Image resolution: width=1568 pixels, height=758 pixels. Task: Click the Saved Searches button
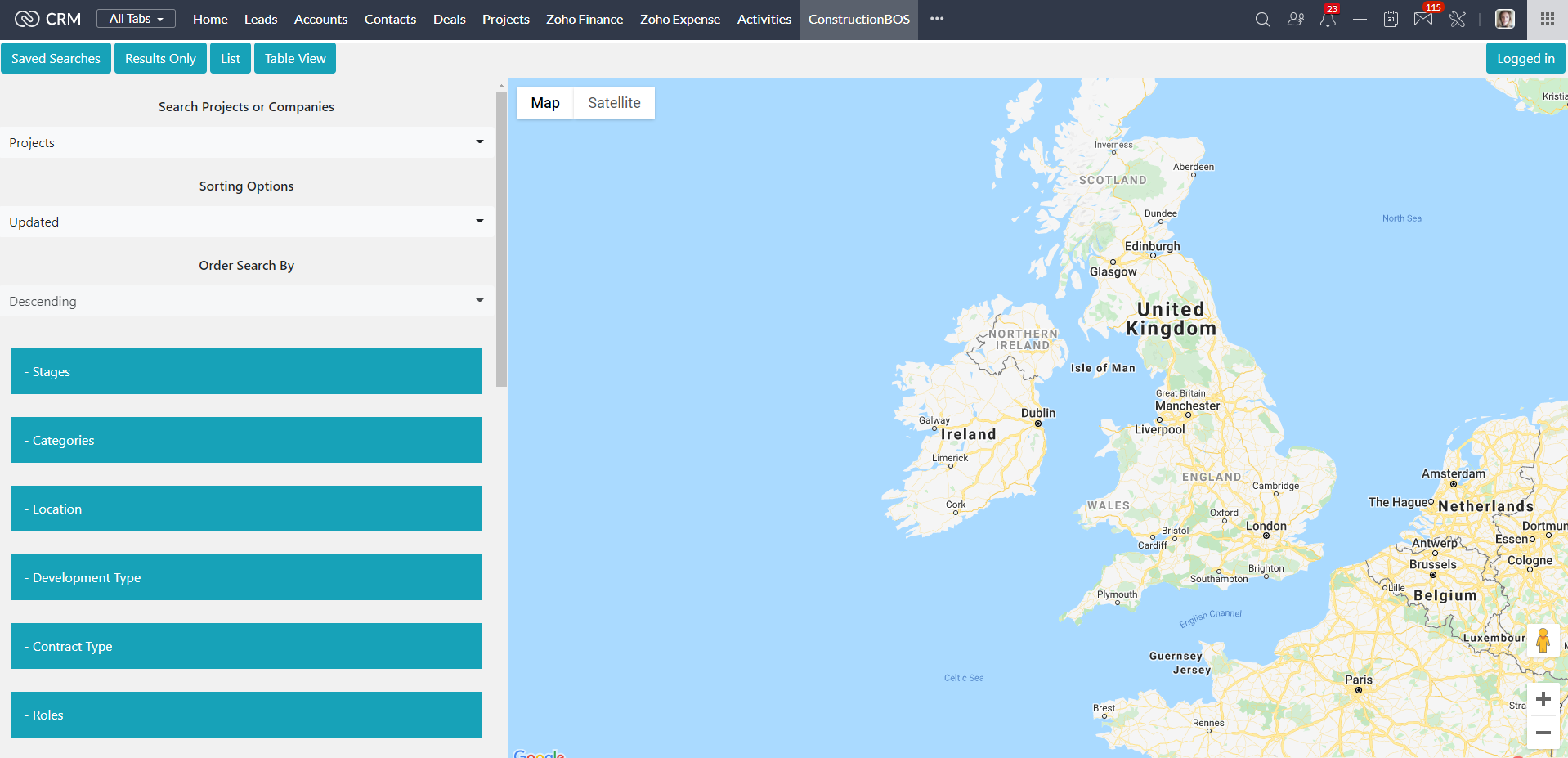point(56,58)
